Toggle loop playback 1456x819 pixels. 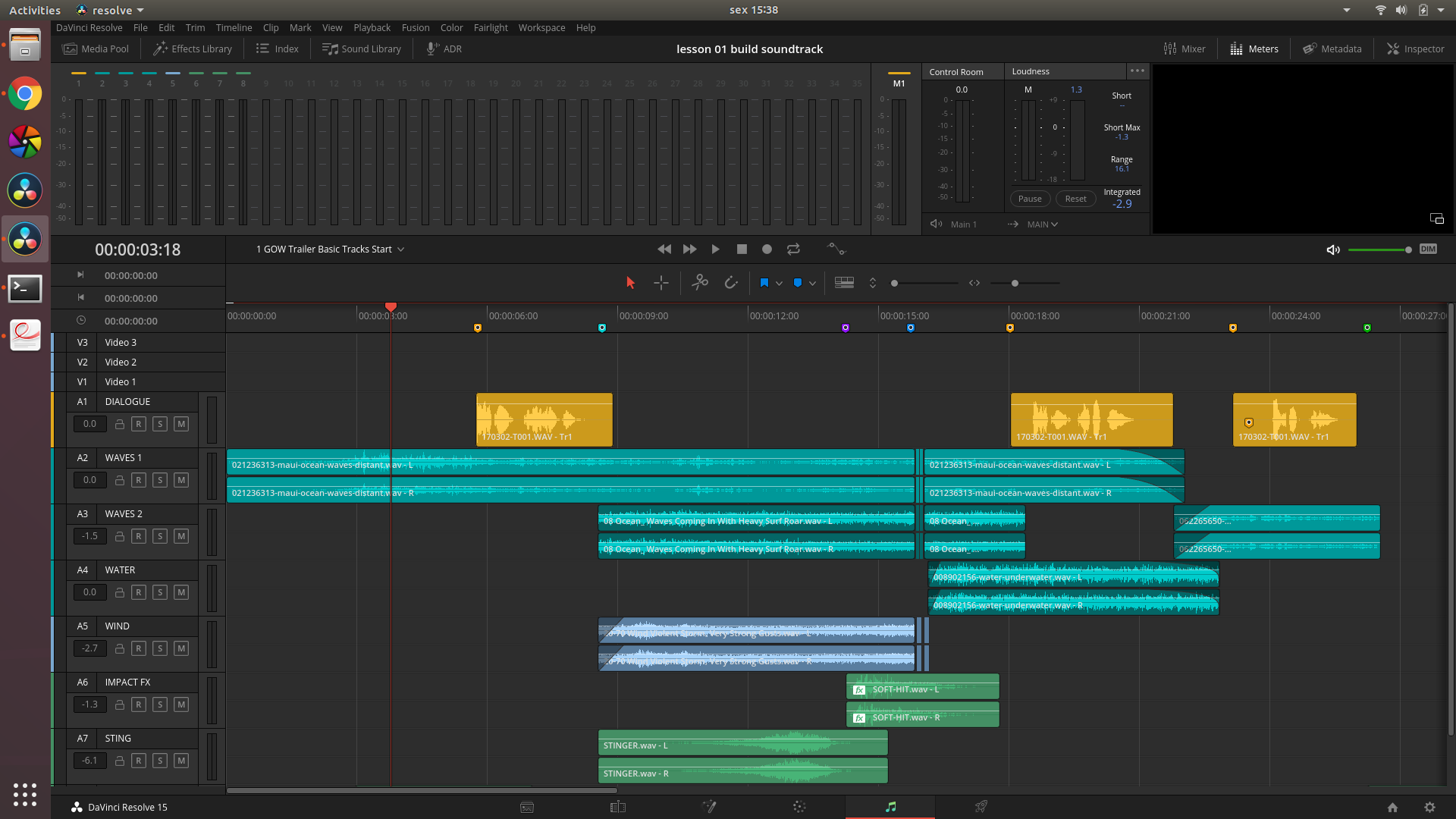tap(793, 249)
